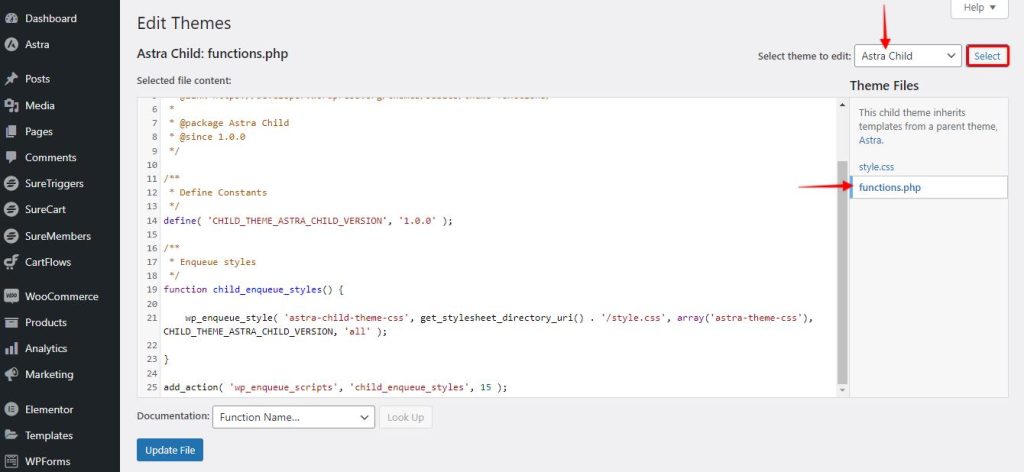This screenshot has width=1024, height=472.
Task: Open the Elementor menu label
Action: point(49,409)
